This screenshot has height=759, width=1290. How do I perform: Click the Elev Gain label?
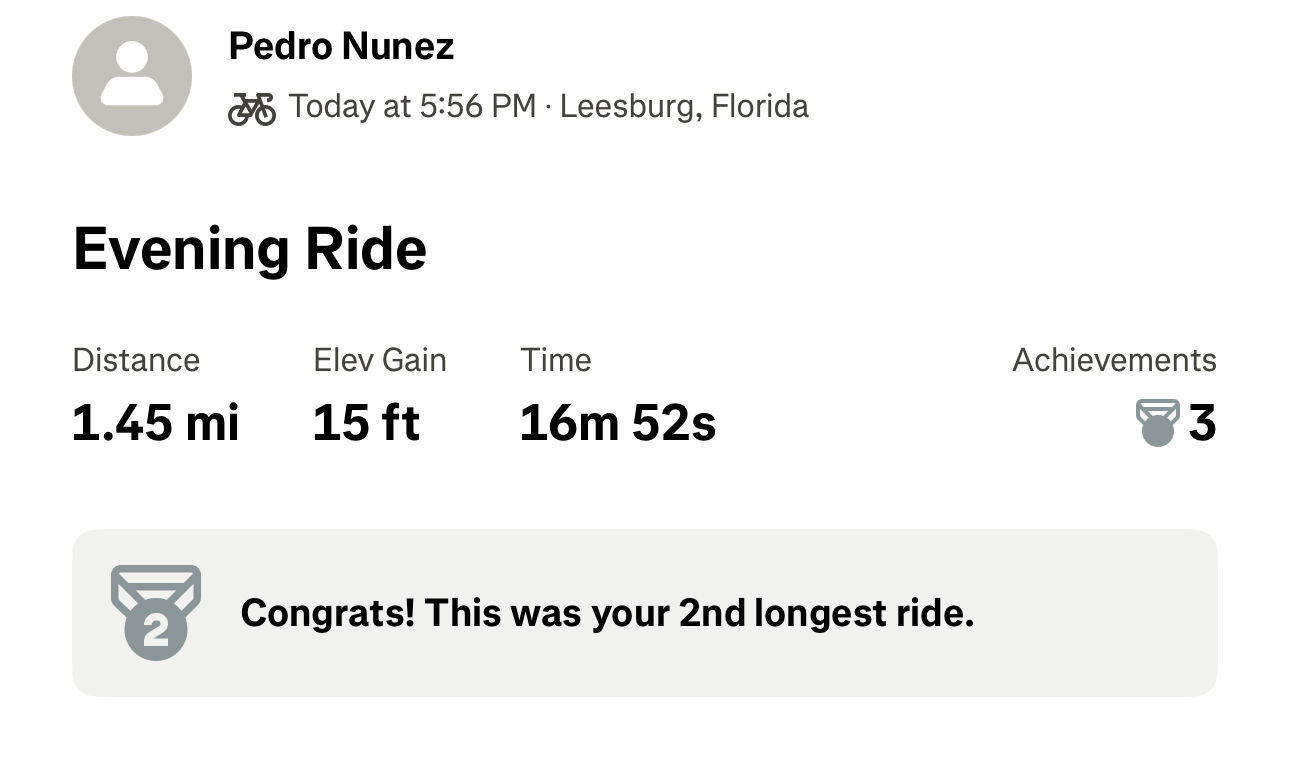(380, 360)
